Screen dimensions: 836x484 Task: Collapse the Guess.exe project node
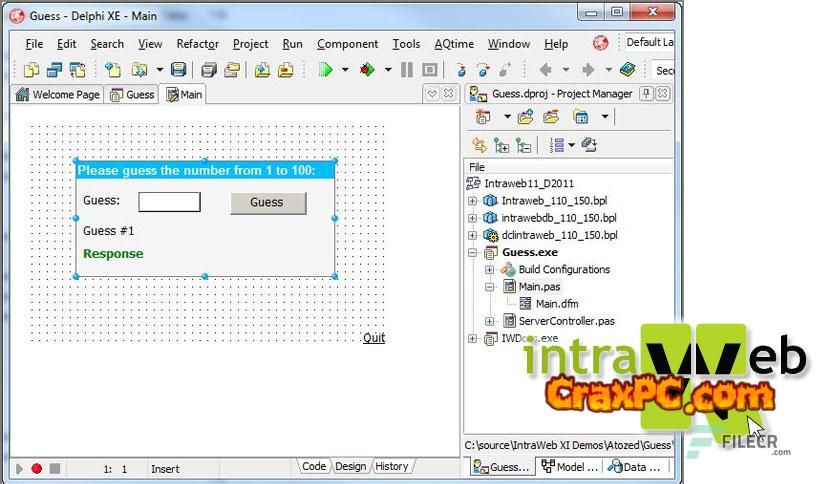coord(473,253)
